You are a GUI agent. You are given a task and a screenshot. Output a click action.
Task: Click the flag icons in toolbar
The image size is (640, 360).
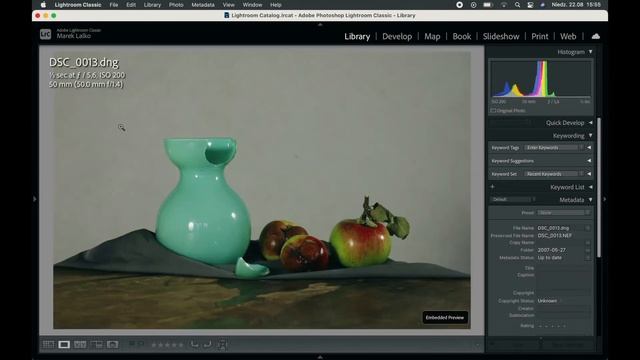pos(136,344)
